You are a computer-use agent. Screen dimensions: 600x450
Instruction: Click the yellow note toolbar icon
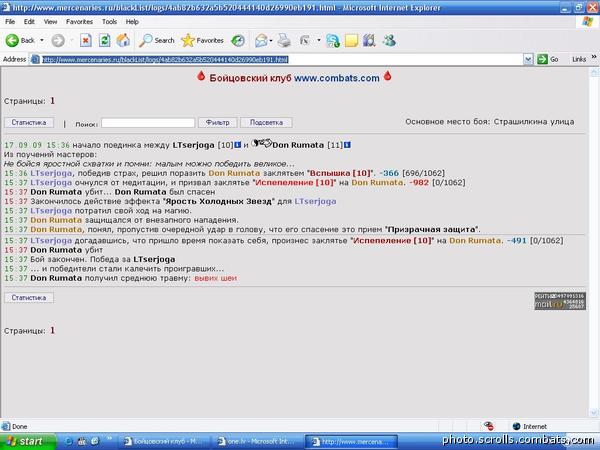(351, 41)
